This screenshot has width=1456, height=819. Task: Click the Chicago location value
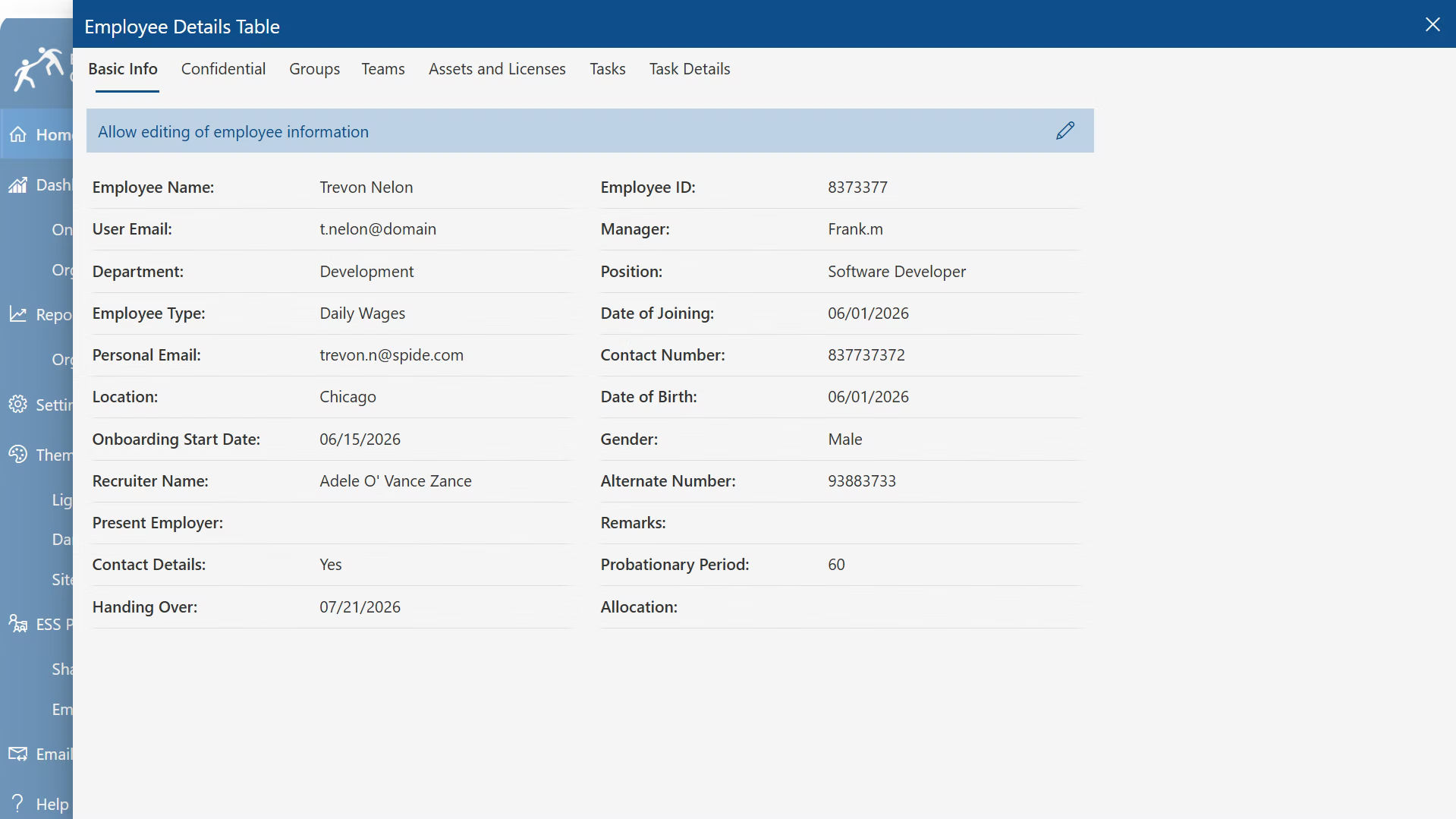(347, 397)
